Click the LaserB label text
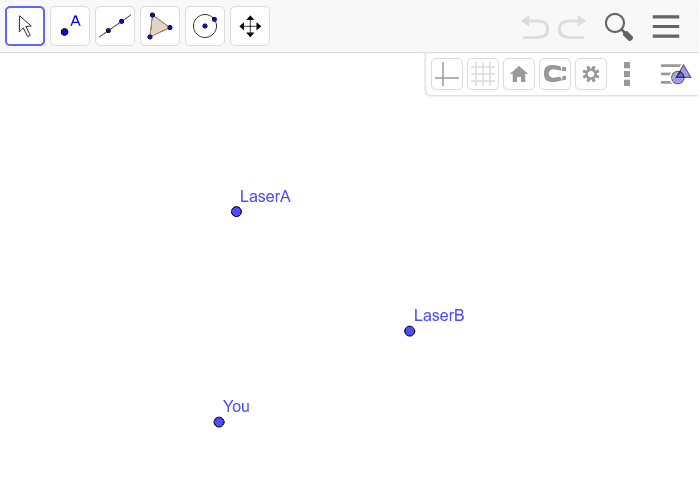 pos(439,316)
